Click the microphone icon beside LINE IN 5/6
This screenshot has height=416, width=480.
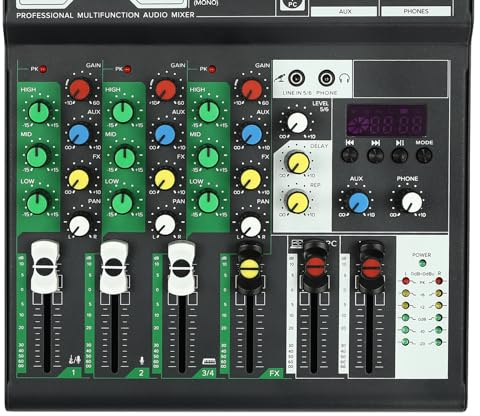279,79
